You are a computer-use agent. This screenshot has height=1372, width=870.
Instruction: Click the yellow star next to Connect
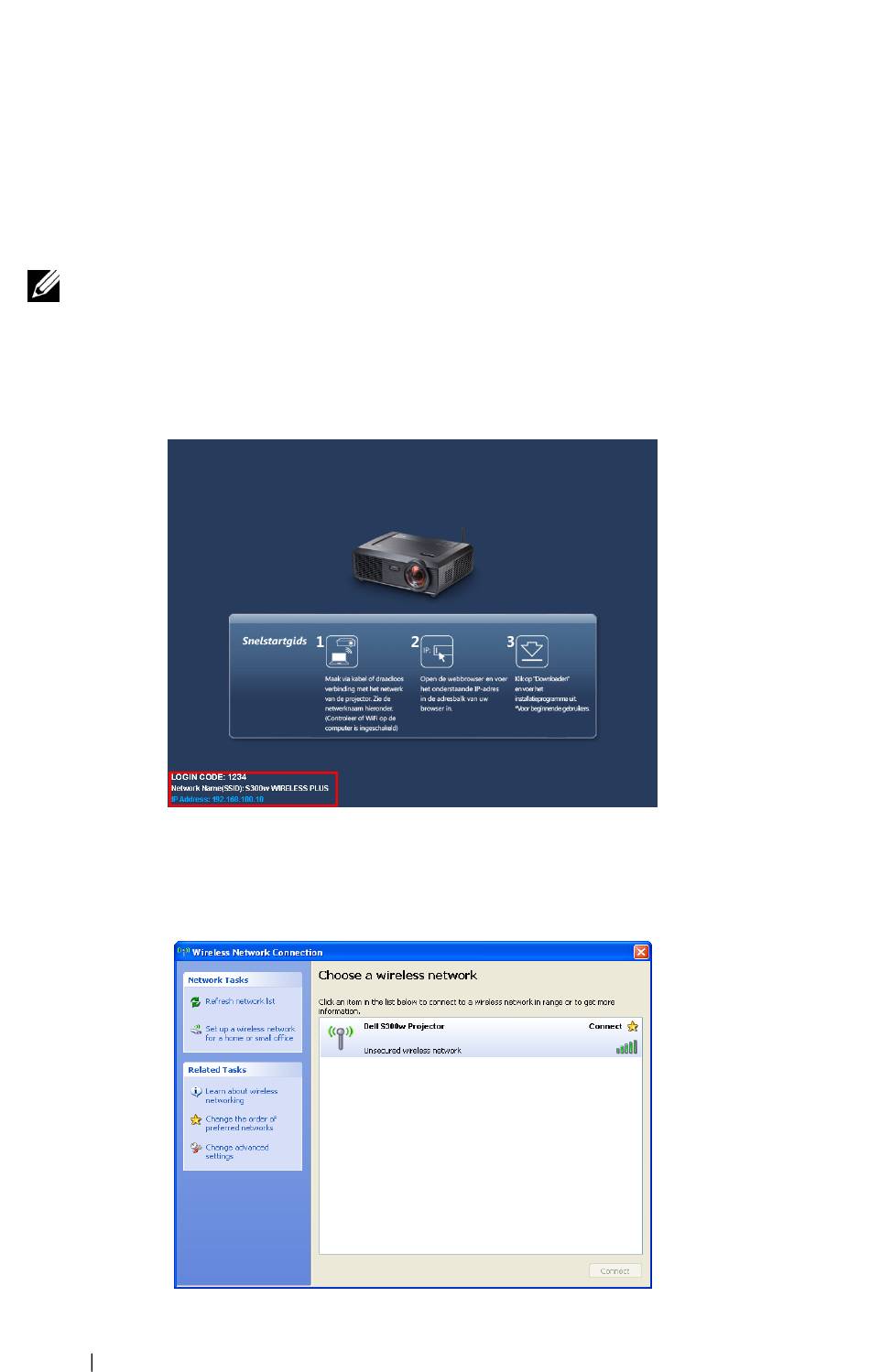(632, 1026)
